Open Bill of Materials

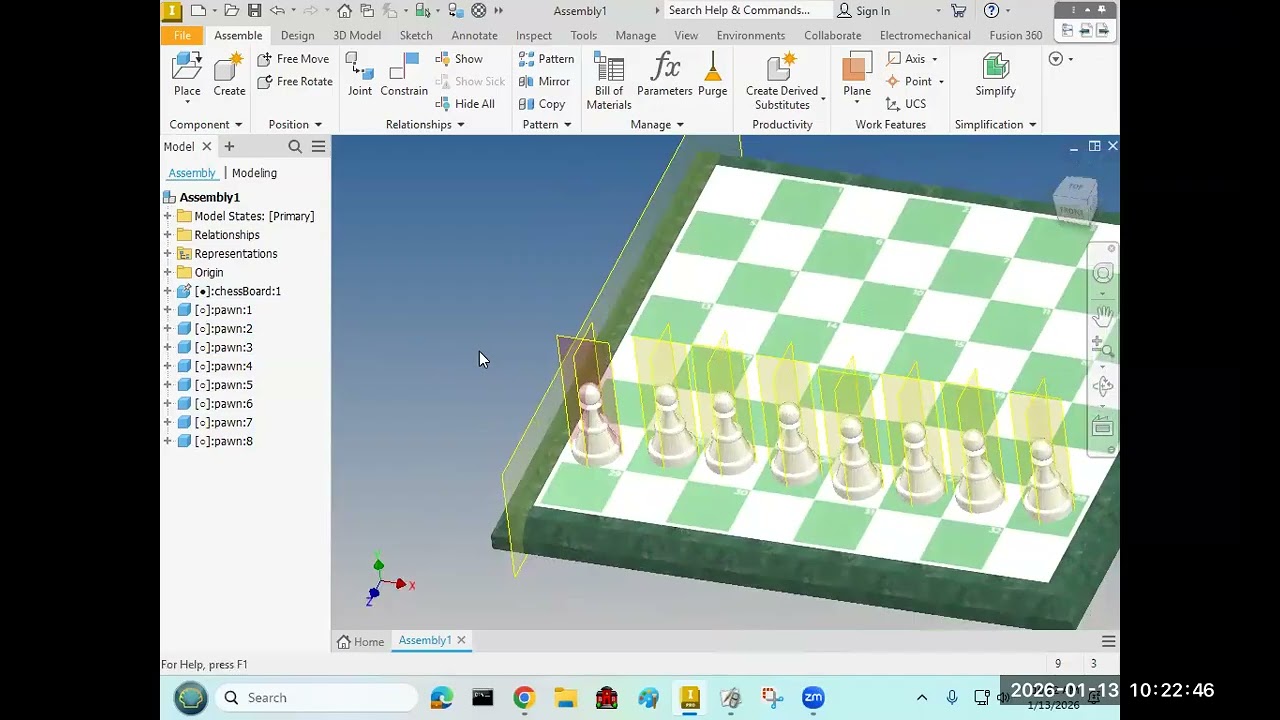coord(609,81)
